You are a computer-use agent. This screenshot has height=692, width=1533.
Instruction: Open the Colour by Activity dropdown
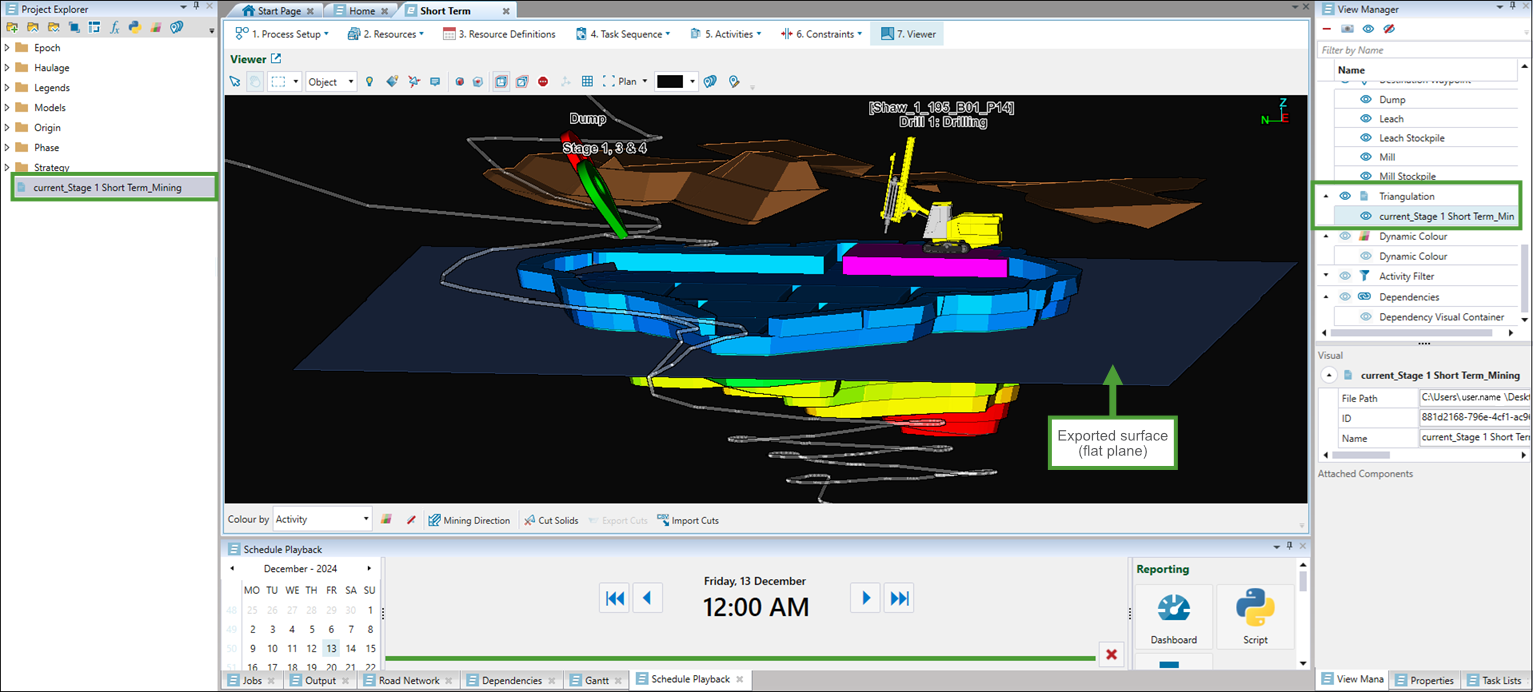(x=321, y=520)
